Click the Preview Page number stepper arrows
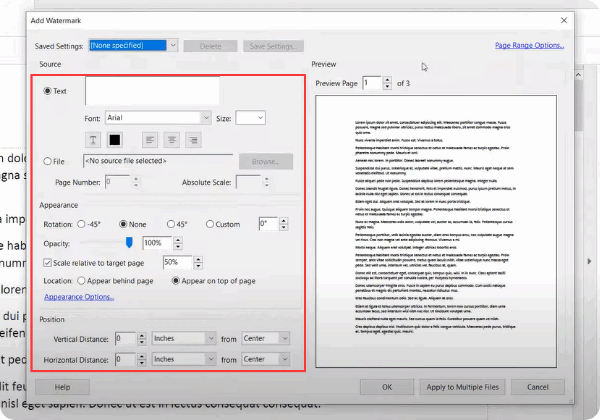Screen dimensions: 600x420 pyautogui.click(x=387, y=83)
